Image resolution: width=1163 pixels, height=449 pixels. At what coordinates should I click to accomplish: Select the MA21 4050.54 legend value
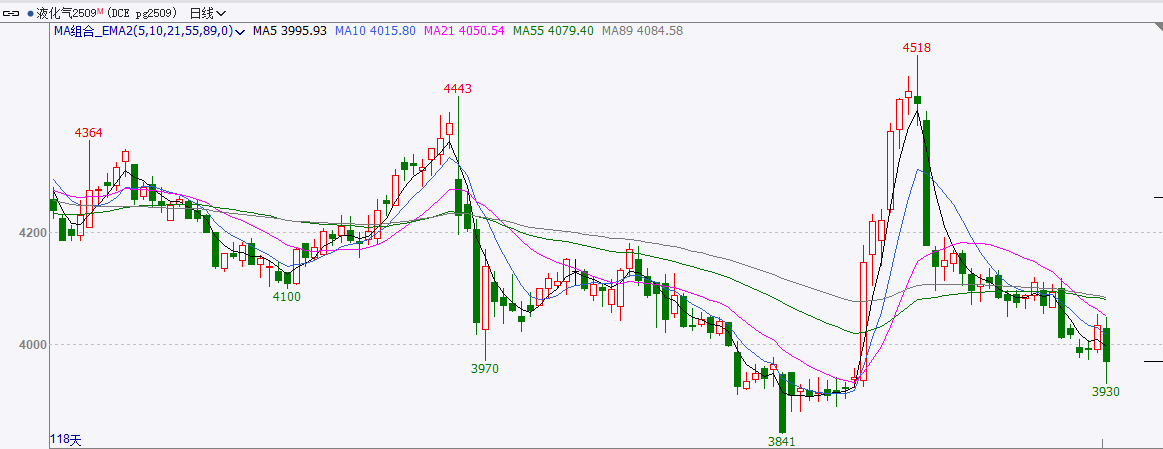464,30
